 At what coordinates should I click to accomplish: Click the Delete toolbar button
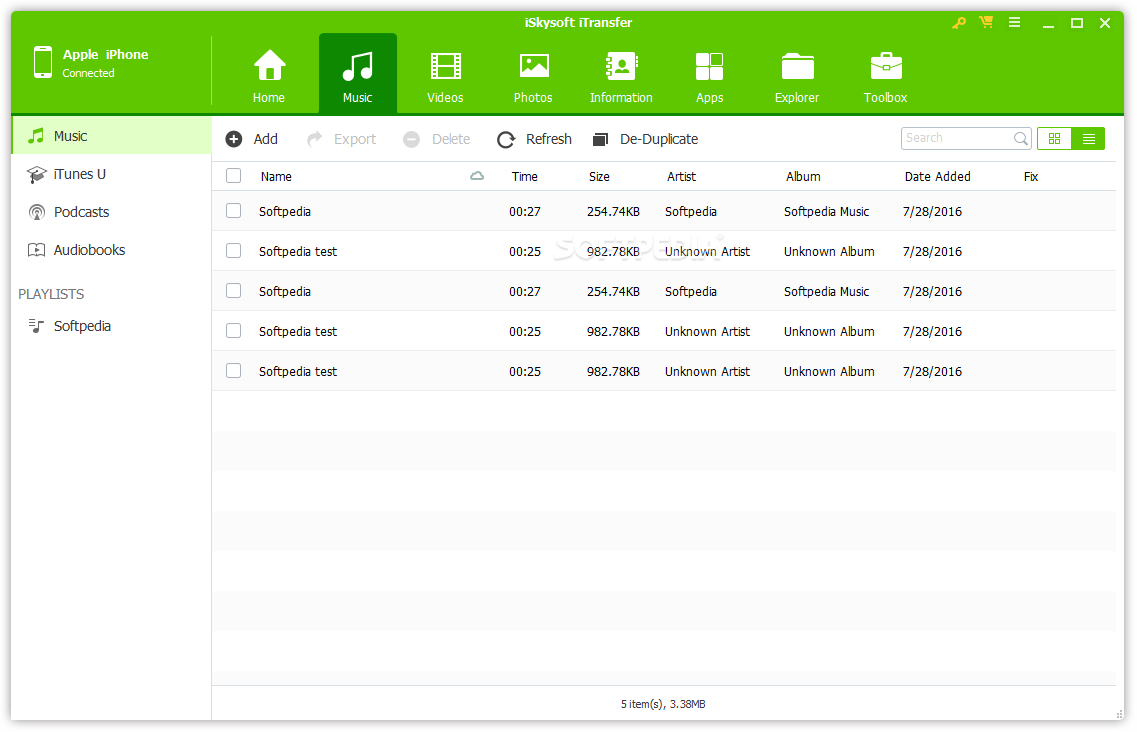pos(437,139)
